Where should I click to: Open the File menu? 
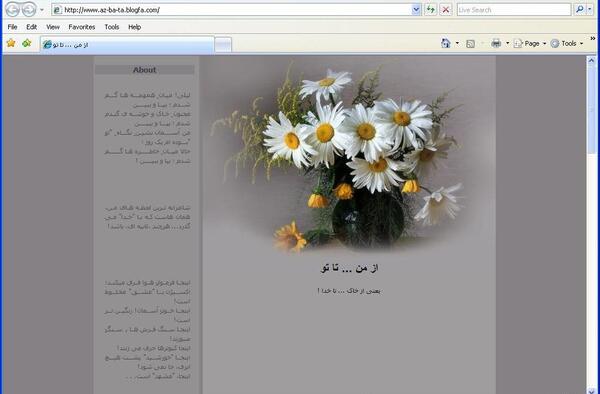point(12,27)
